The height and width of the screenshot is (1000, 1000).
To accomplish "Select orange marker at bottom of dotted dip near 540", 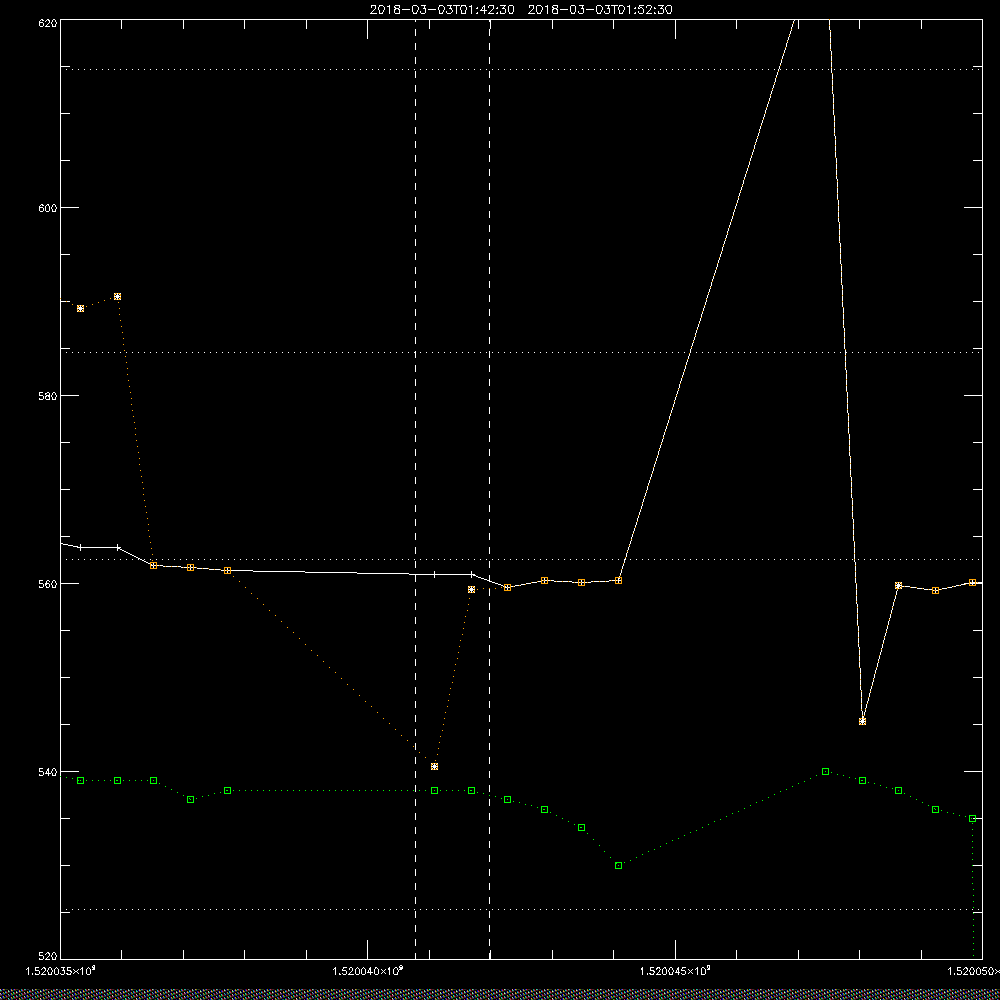I will (434, 767).
